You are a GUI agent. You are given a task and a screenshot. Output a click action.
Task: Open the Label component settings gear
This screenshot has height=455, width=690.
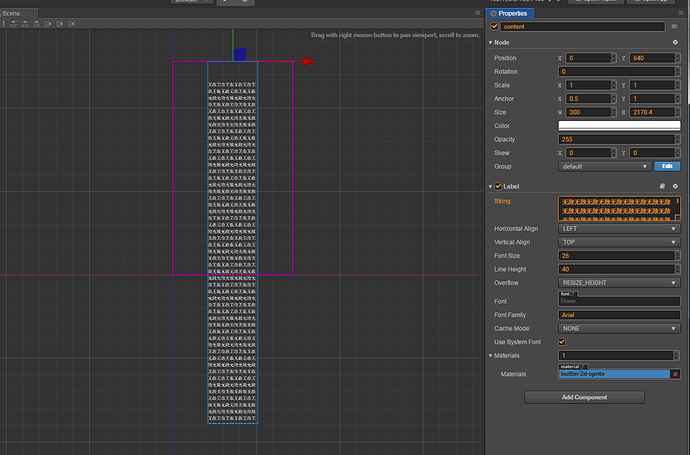pyautogui.click(x=676, y=186)
